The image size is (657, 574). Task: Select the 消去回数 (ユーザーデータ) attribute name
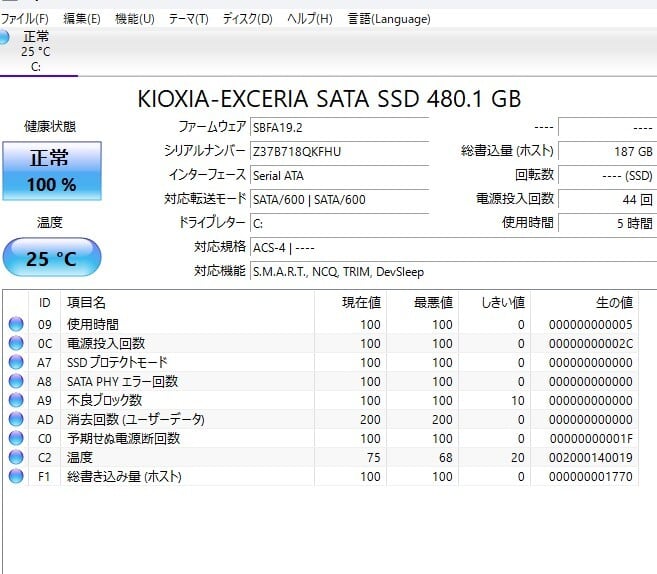click(136, 419)
